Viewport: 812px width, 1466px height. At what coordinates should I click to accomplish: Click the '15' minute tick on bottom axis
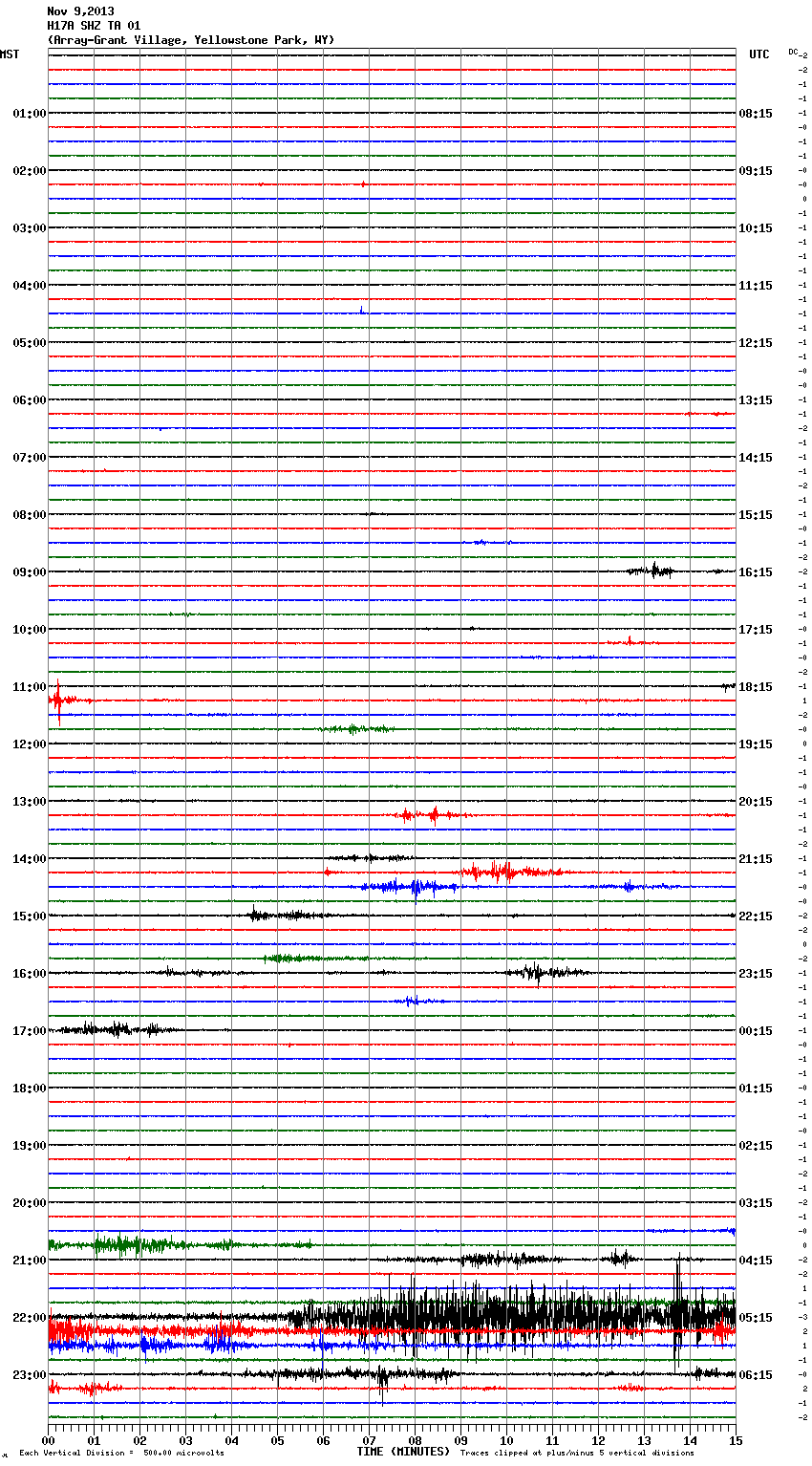(735, 1440)
